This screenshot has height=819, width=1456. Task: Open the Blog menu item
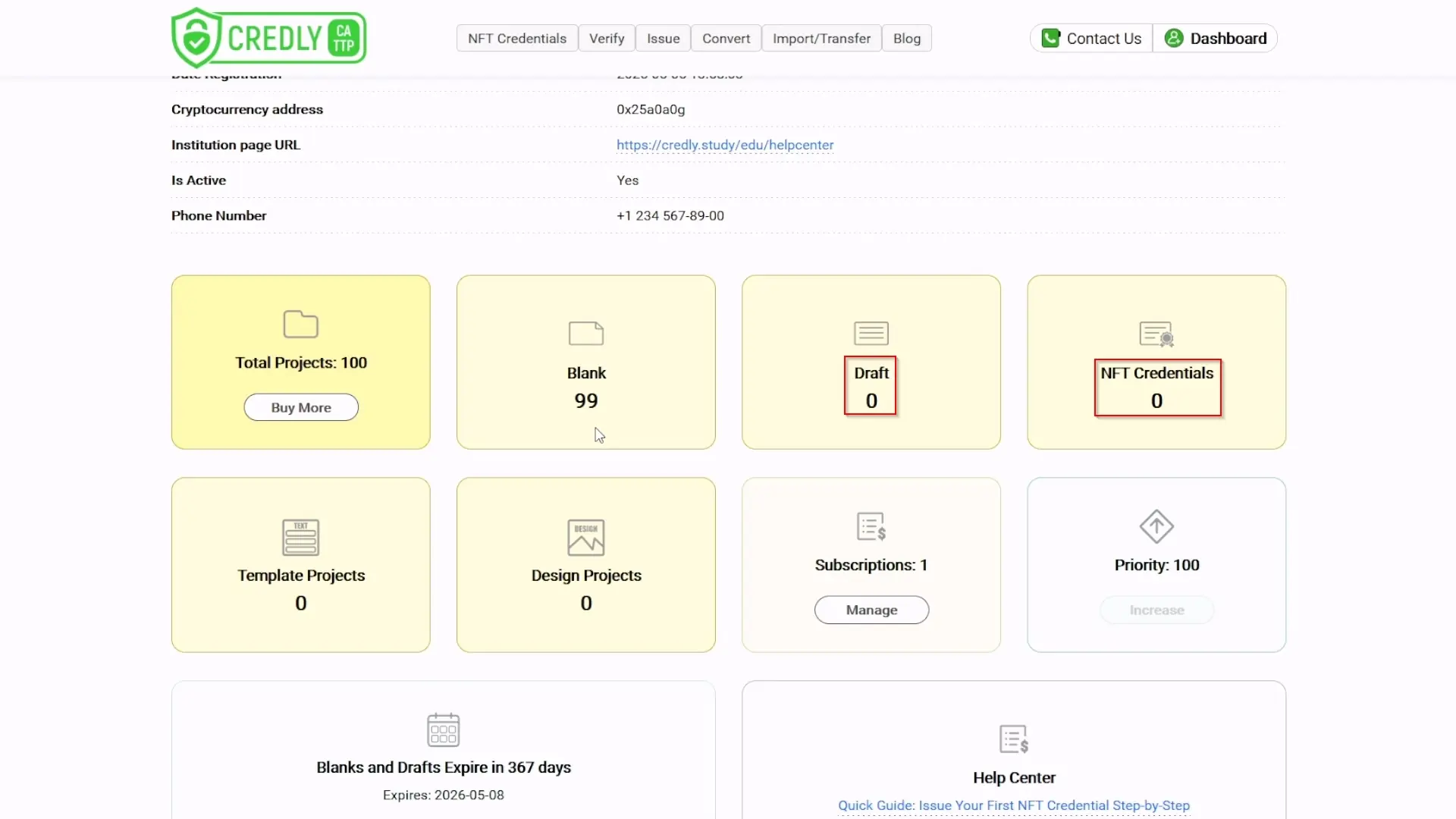coord(907,38)
